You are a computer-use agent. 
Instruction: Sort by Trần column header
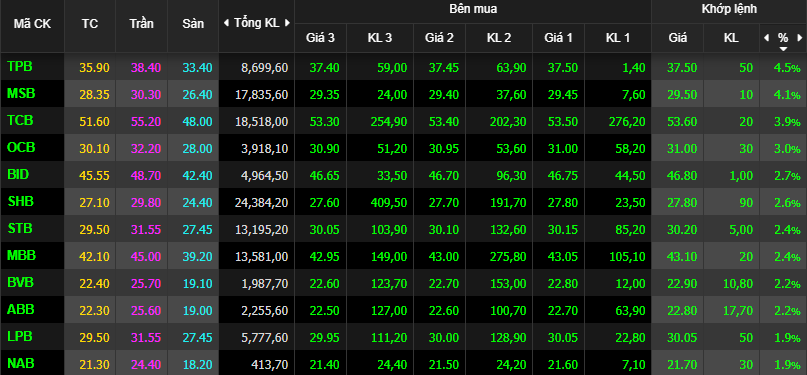(142, 24)
